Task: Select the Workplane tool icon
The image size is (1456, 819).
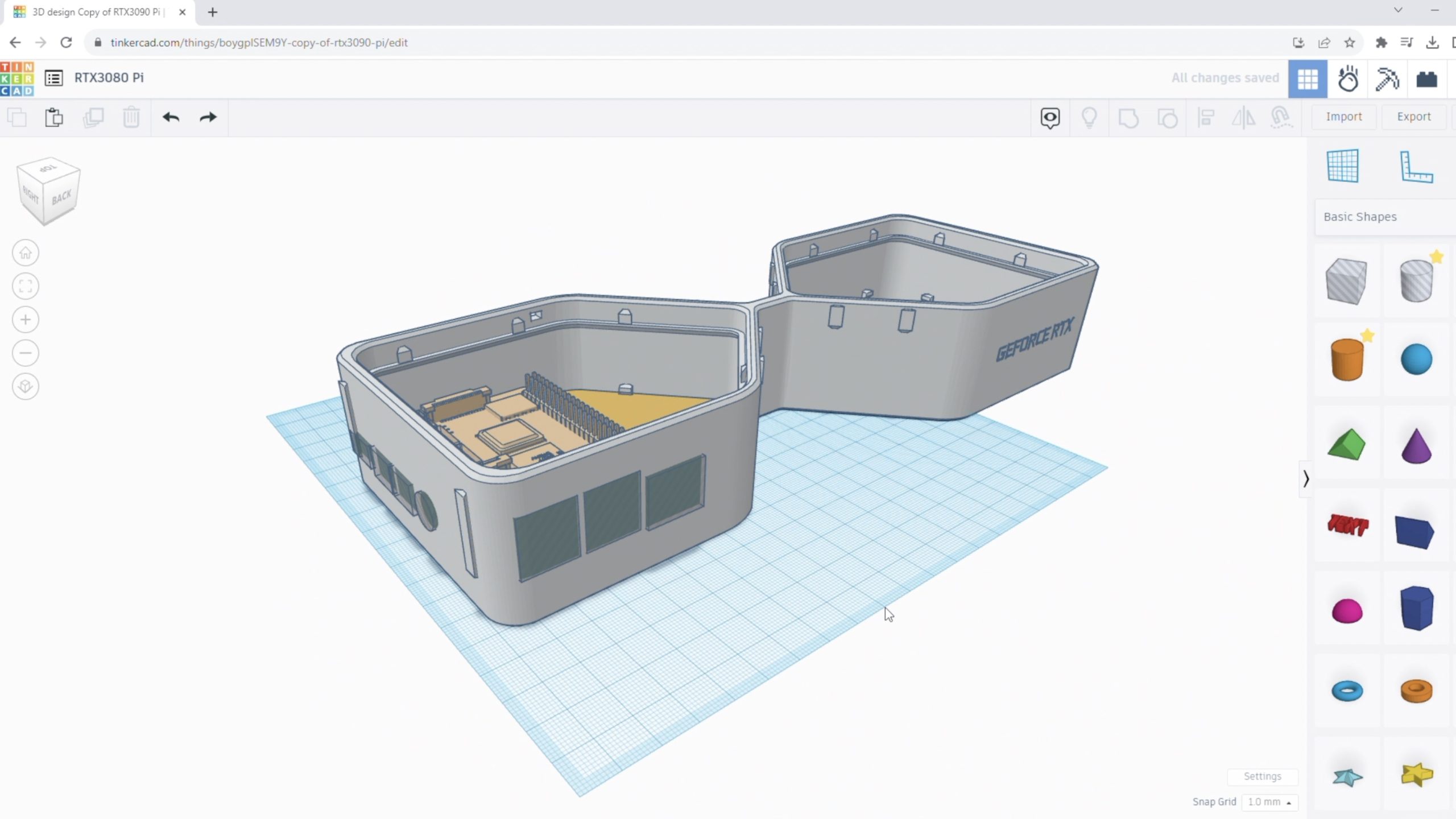Action: 1343,166
